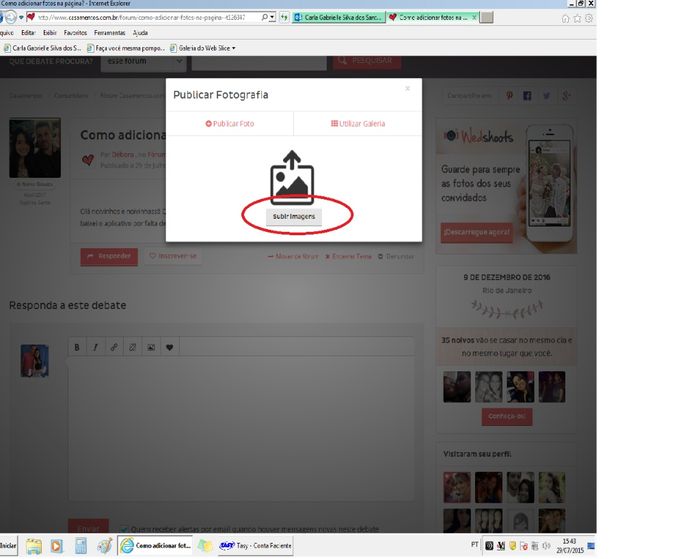Screen dimensions: 700x559
Task: Share on Twitter icon
Action: 546,96
